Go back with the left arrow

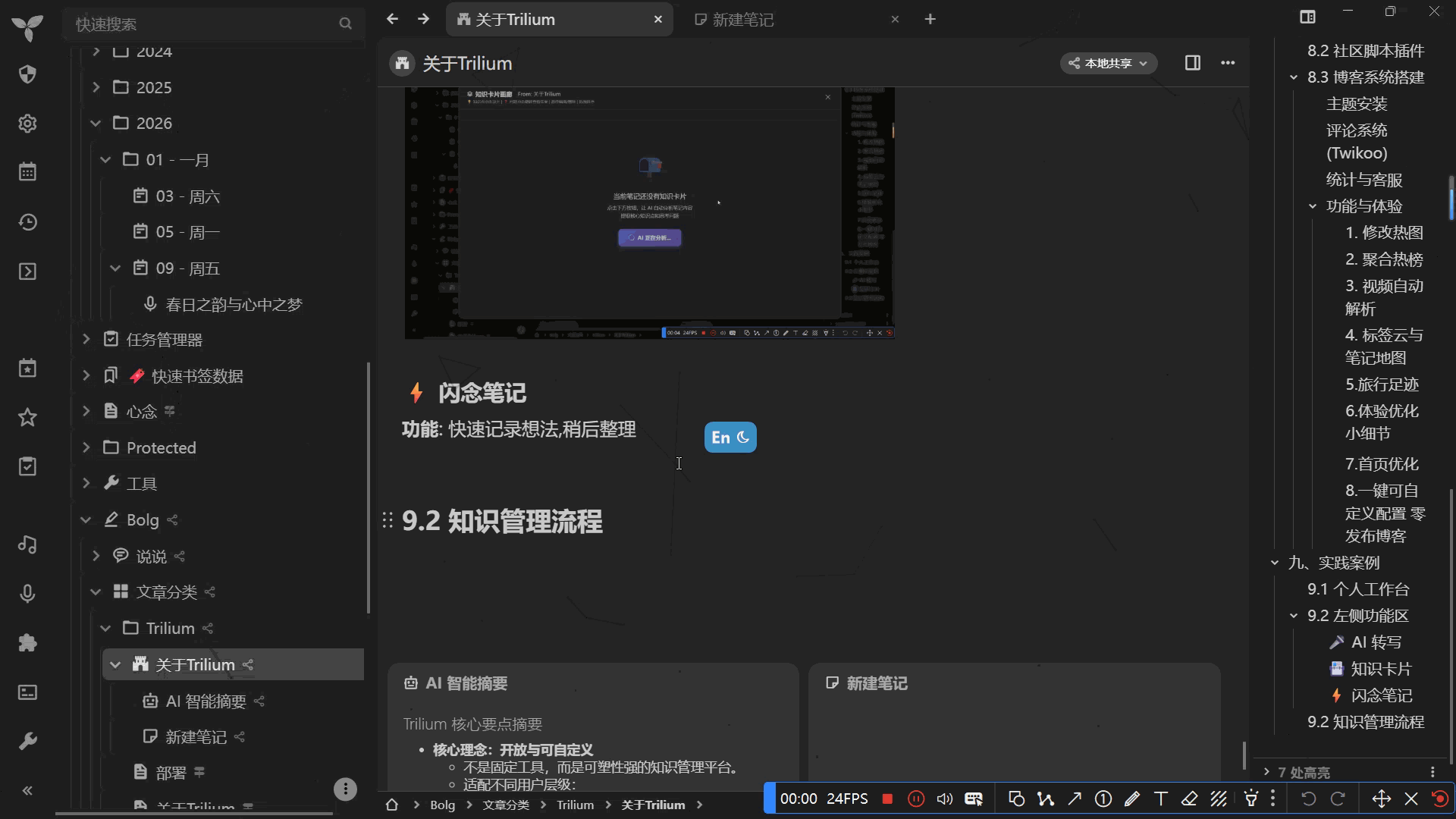click(392, 19)
